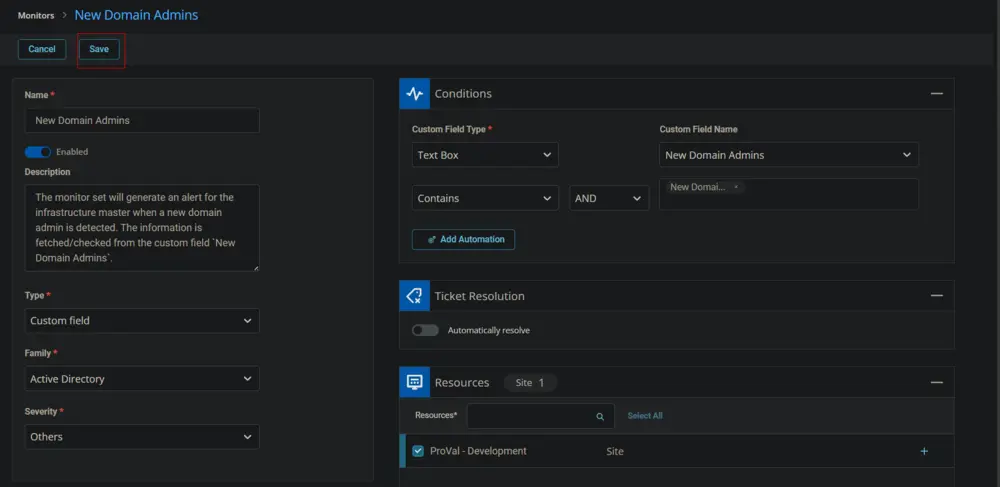The height and width of the screenshot is (487, 1000).
Task: Uncheck the ProVal - Development checkbox
Action: (418, 451)
